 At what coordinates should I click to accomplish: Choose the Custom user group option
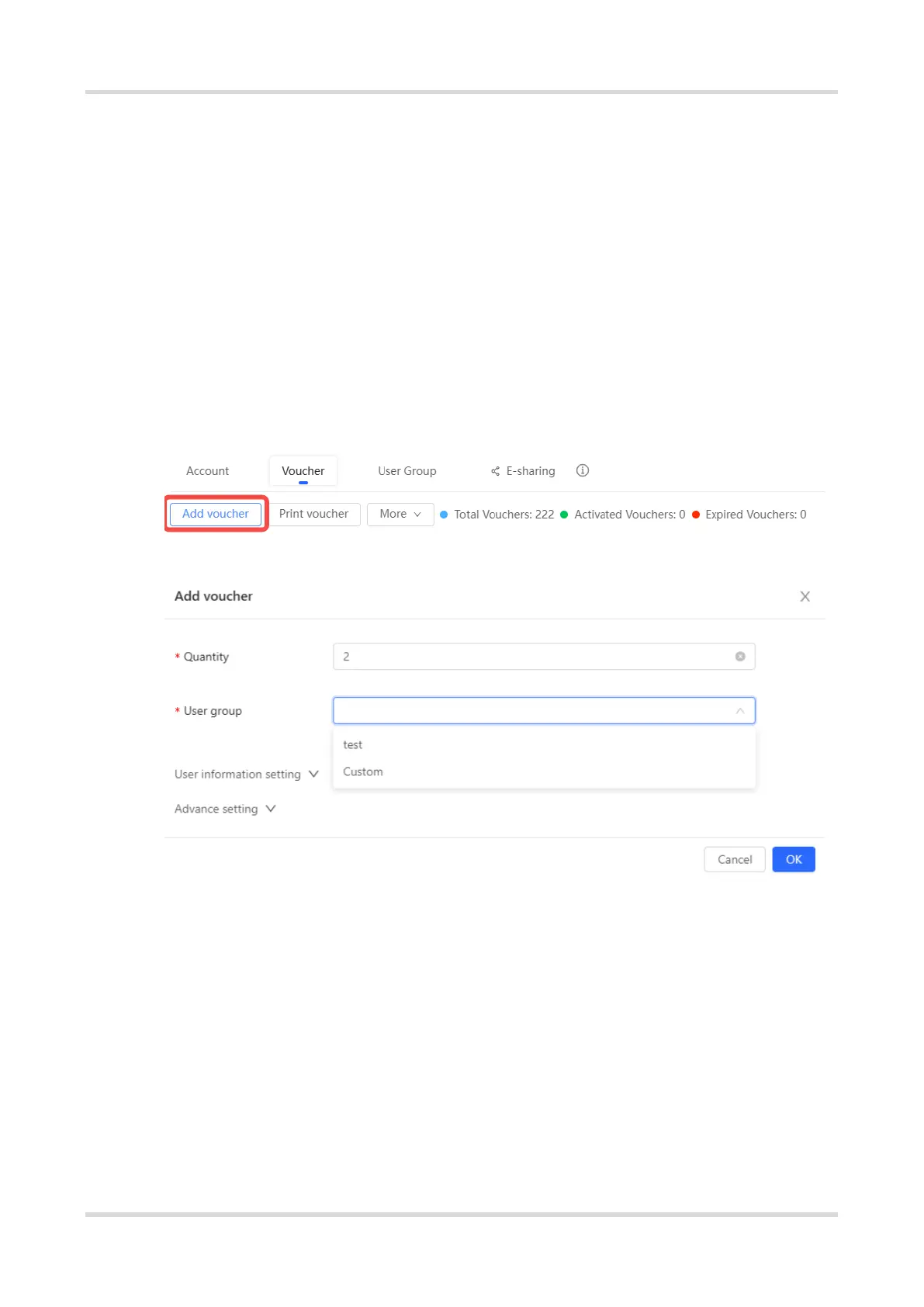(363, 771)
